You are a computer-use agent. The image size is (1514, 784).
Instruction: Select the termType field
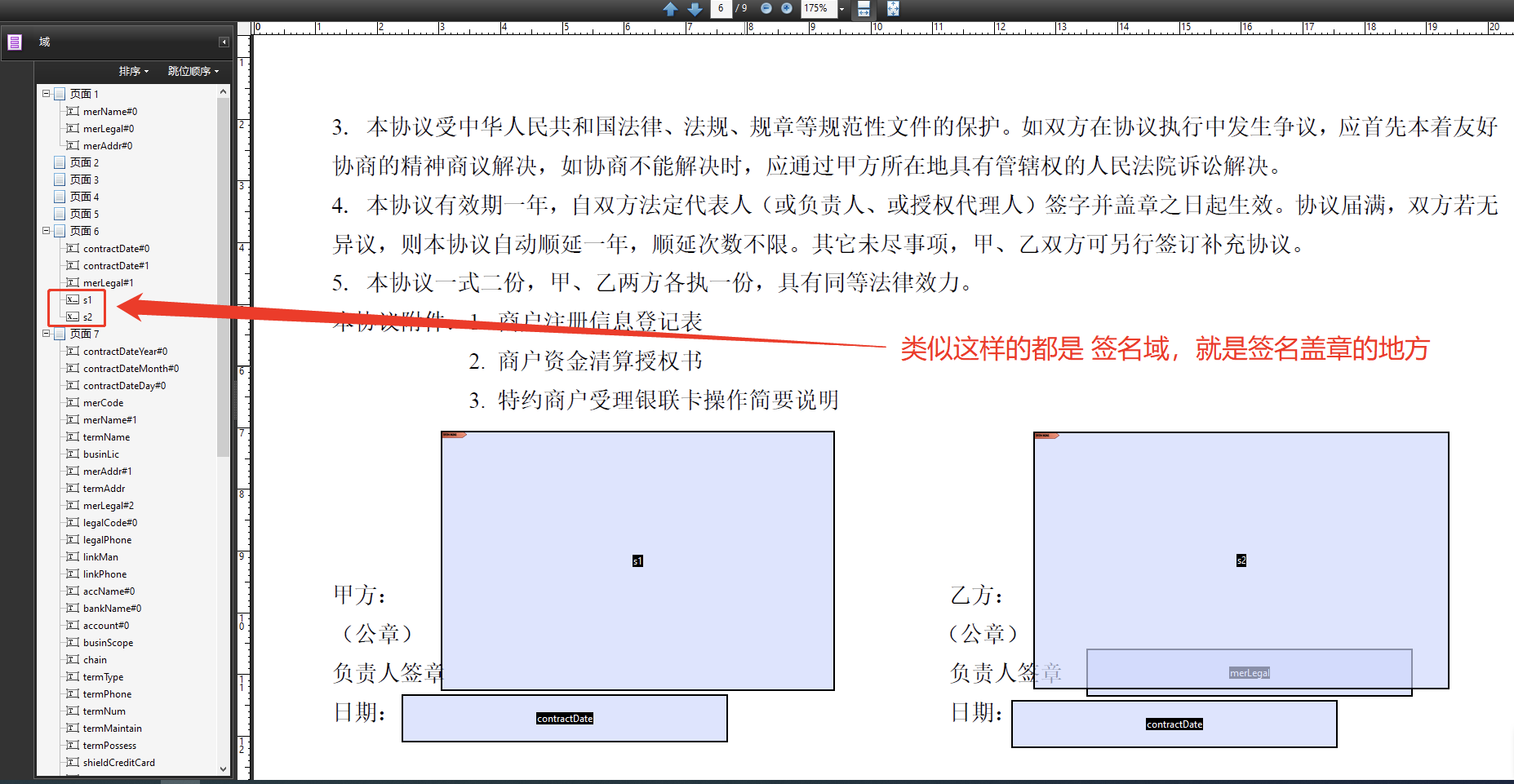pos(103,677)
